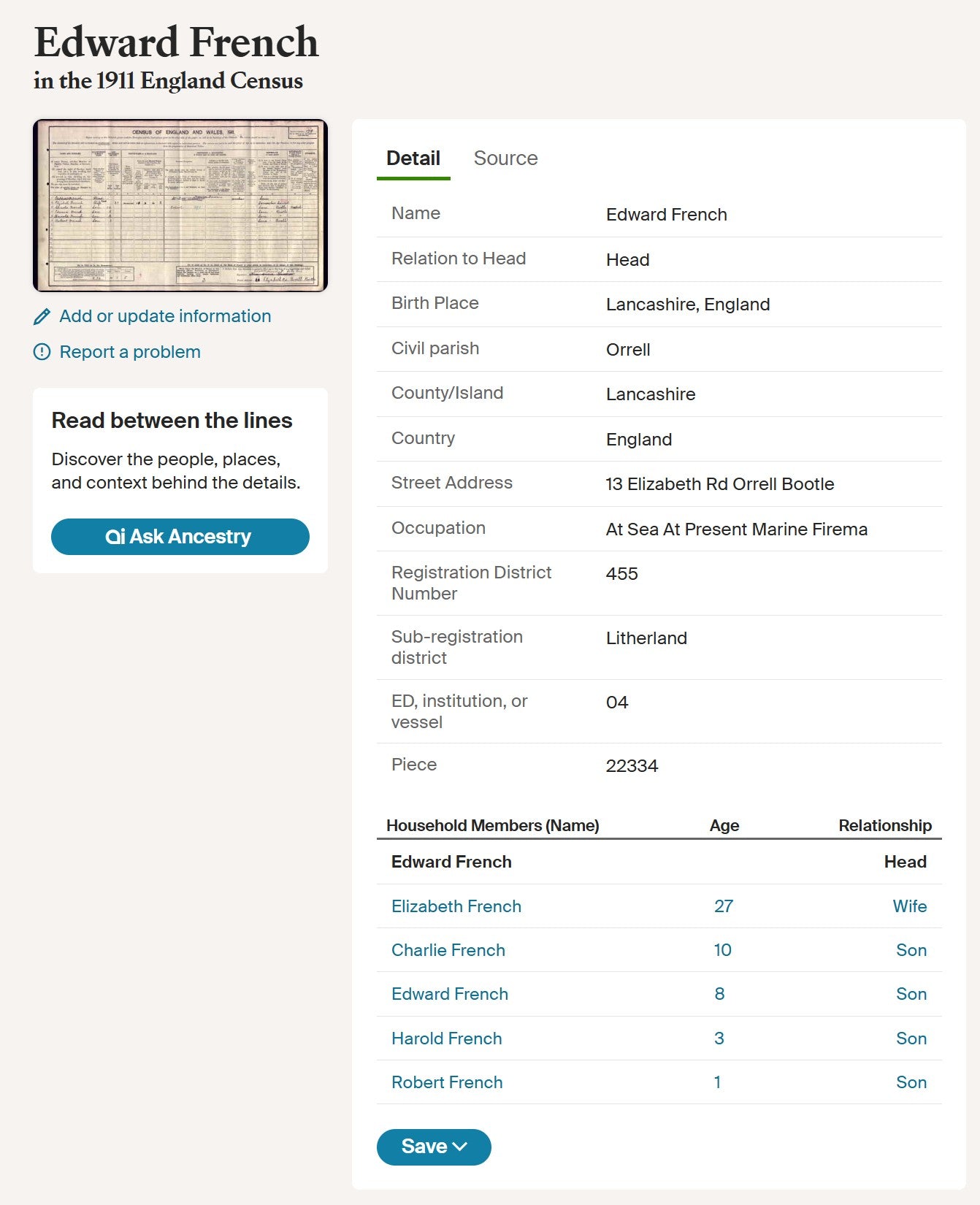Screen dimensions: 980x1205
Task: Open Elizabeth French household member record
Action: [x=456, y=906]
